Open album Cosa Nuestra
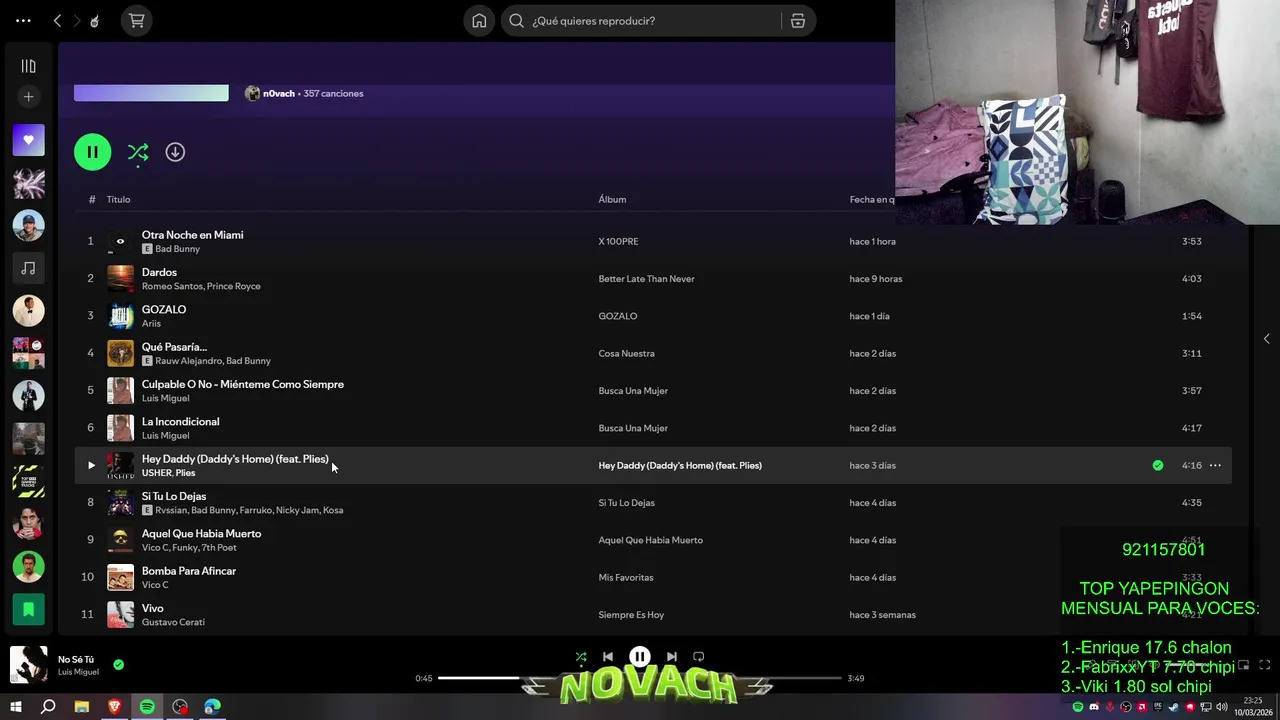Viewport: 1280px width, 720px height. pyautogui.click(x=626, y=353)
